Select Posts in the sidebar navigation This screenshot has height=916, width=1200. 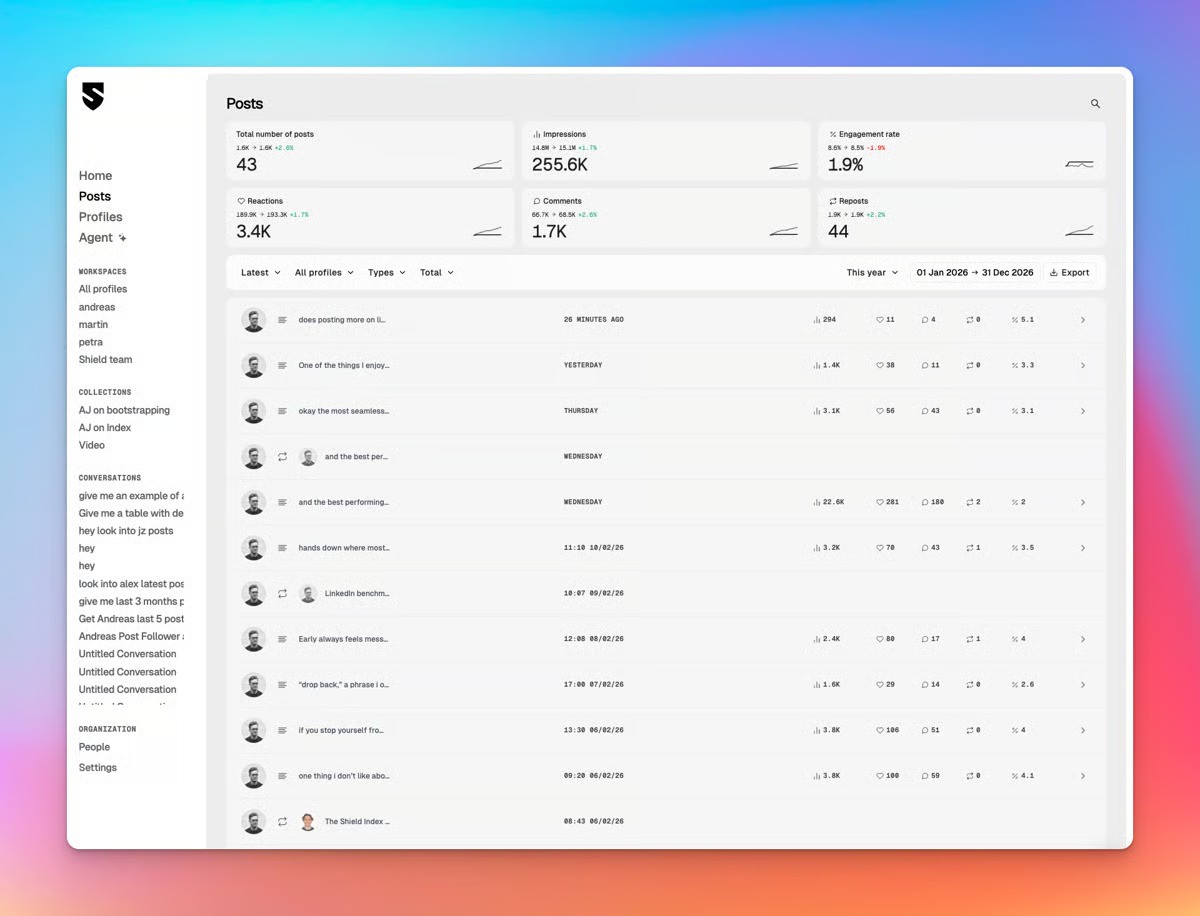(95, 197)
